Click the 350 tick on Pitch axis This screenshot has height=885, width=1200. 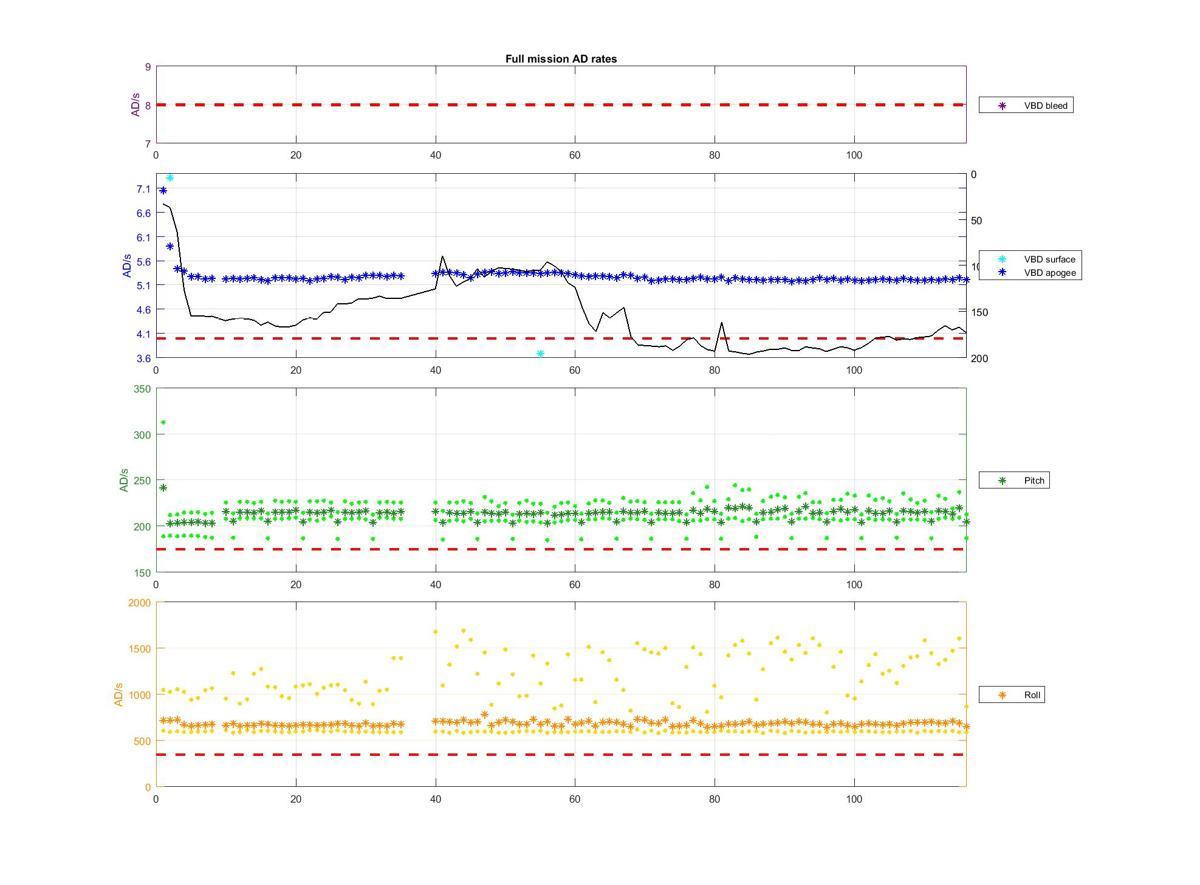point(141,389)
